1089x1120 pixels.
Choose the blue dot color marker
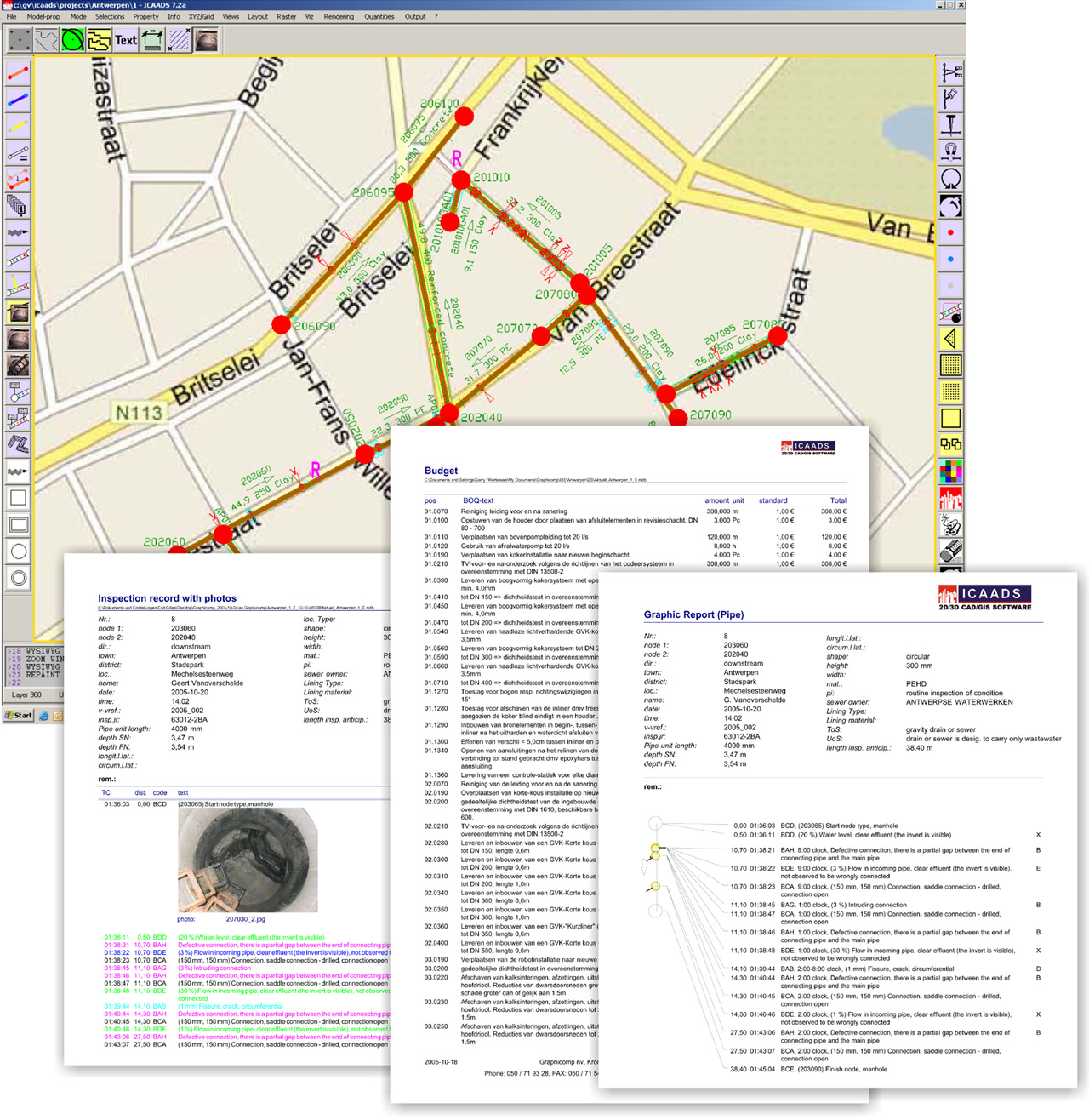pos(950,259)
